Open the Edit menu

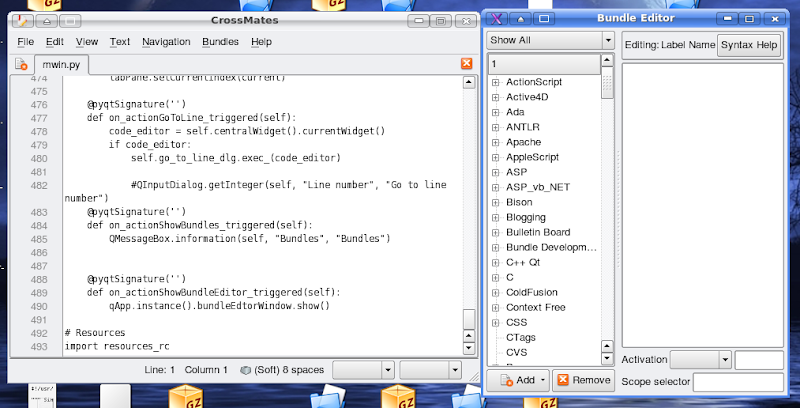point(55,42)
